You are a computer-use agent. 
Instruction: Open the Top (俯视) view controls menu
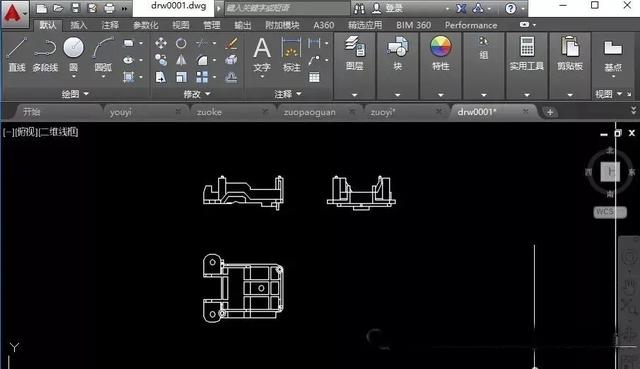[x=26, y=132]
